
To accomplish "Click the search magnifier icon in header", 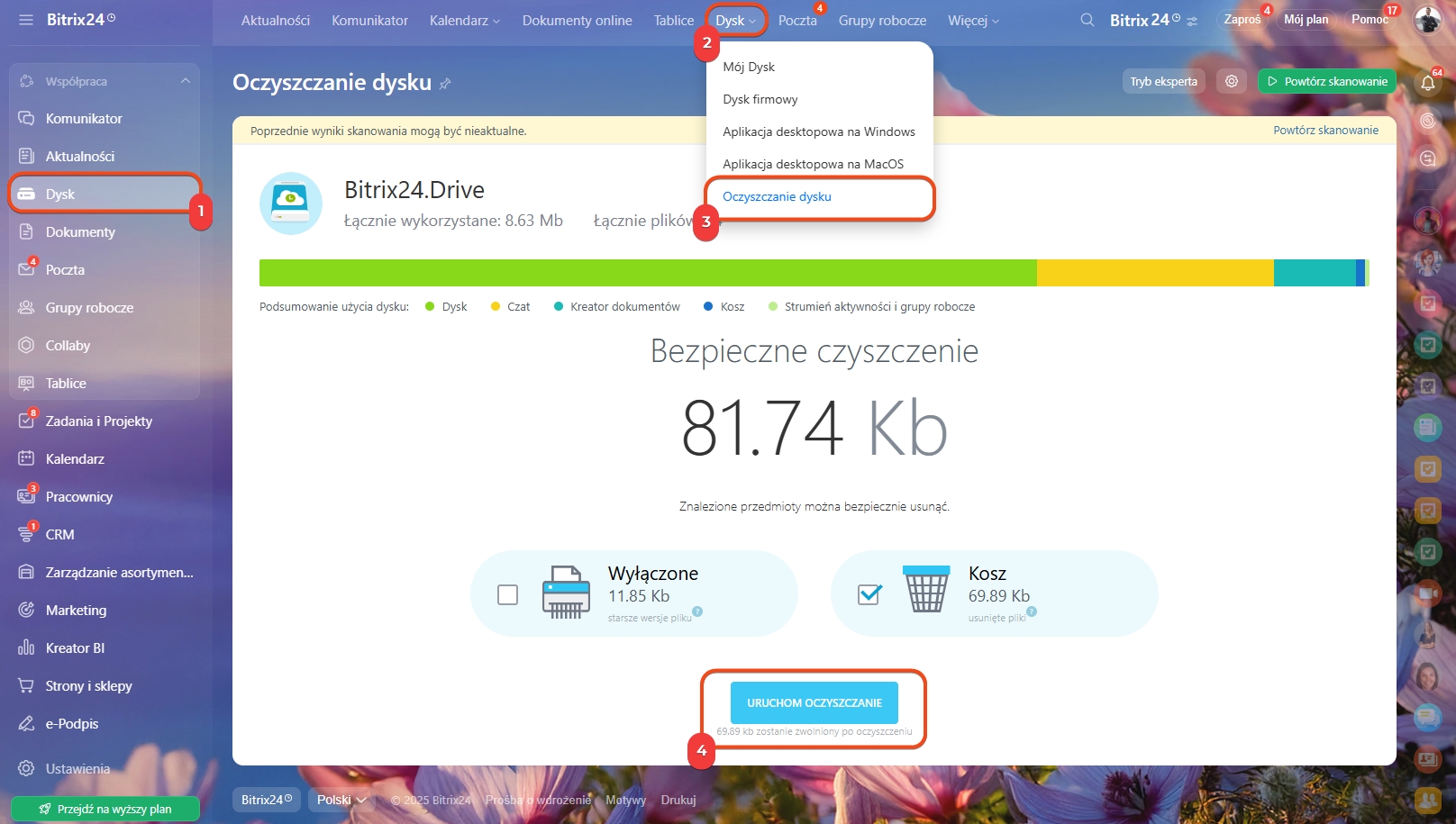I will click(1087, 20).
